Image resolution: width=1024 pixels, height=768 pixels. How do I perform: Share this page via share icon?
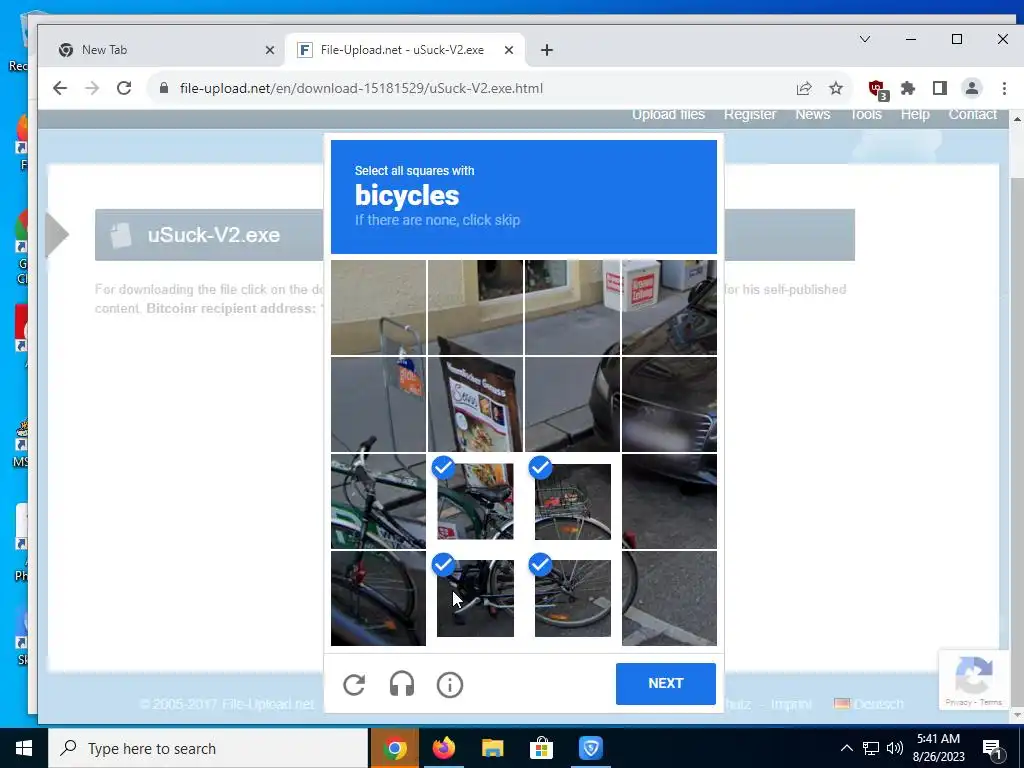(x=804, y=88)
